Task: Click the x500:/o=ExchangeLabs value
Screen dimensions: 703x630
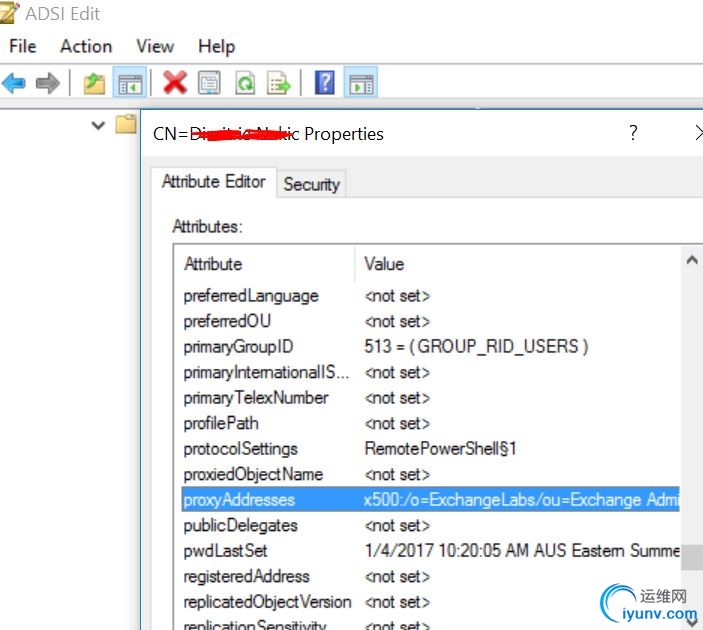Action: (522, 500)
